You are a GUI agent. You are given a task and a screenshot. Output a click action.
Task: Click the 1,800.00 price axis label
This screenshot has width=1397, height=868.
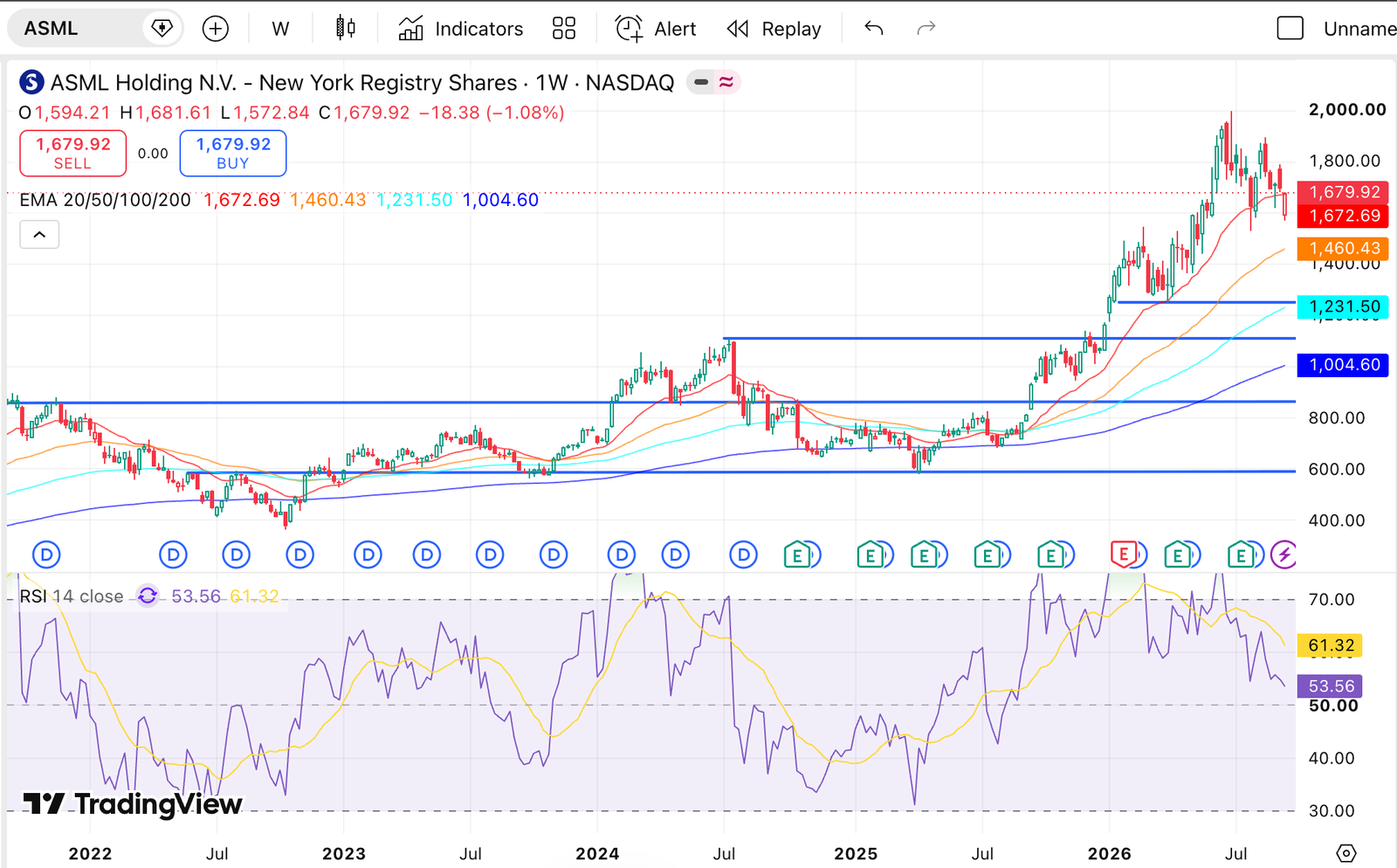pyautogui.click(x=1345, y=161)
